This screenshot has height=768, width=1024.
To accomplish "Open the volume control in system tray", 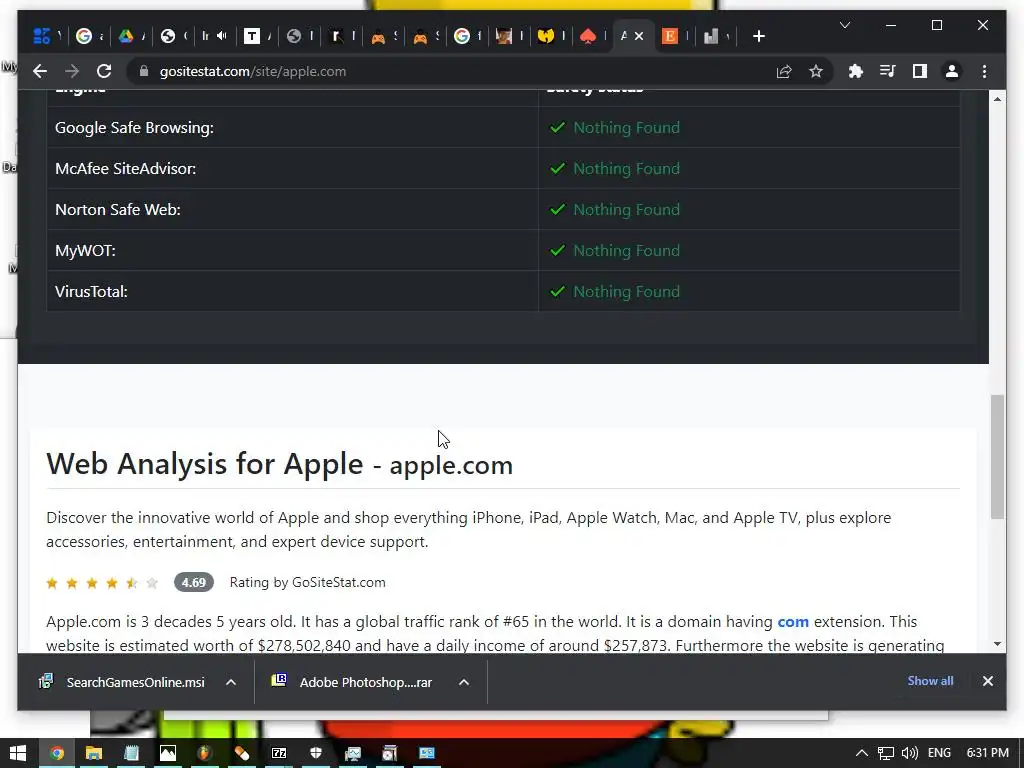I will pos(910,753).
